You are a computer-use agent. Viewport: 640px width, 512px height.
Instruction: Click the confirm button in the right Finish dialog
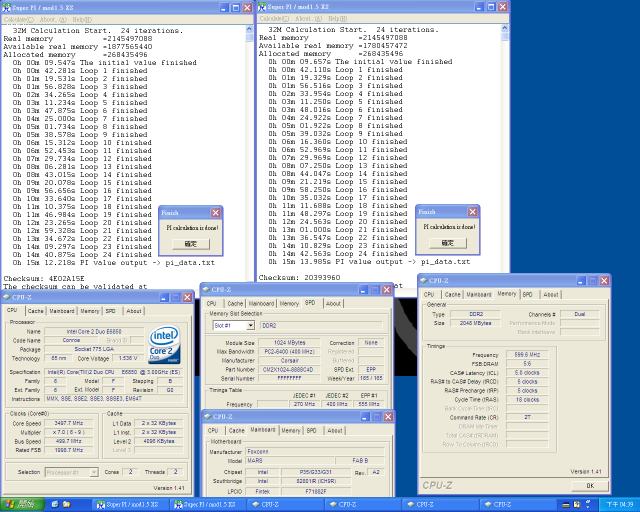pos(448,243)
